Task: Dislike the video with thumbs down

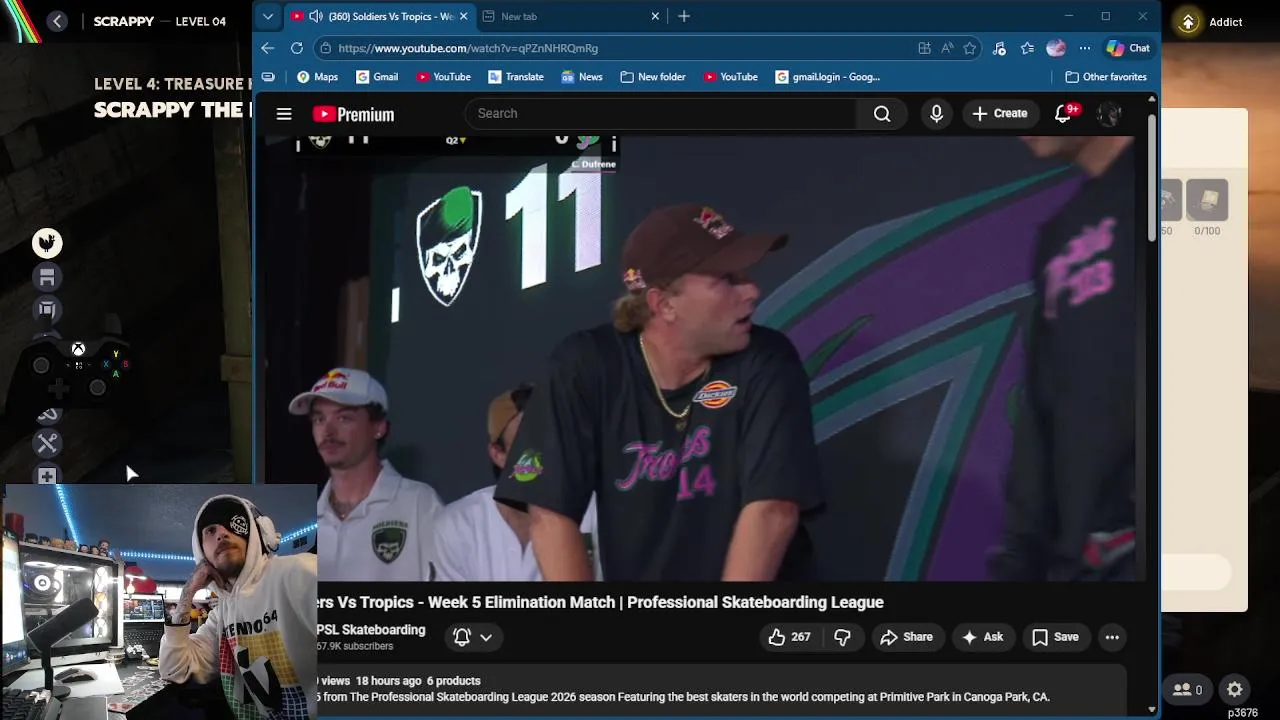Action: click(842, 637)
